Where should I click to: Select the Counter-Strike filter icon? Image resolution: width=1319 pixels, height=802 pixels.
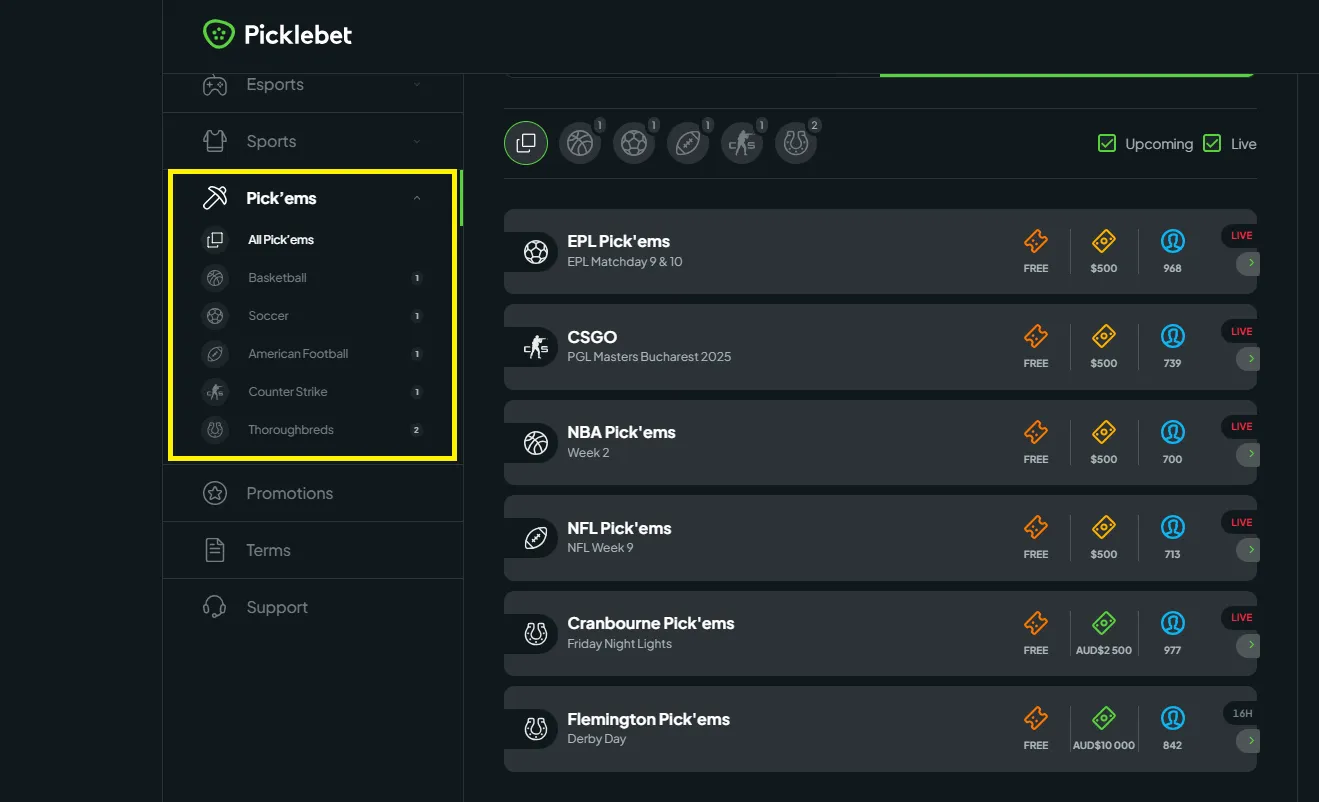tap(742, 143)
